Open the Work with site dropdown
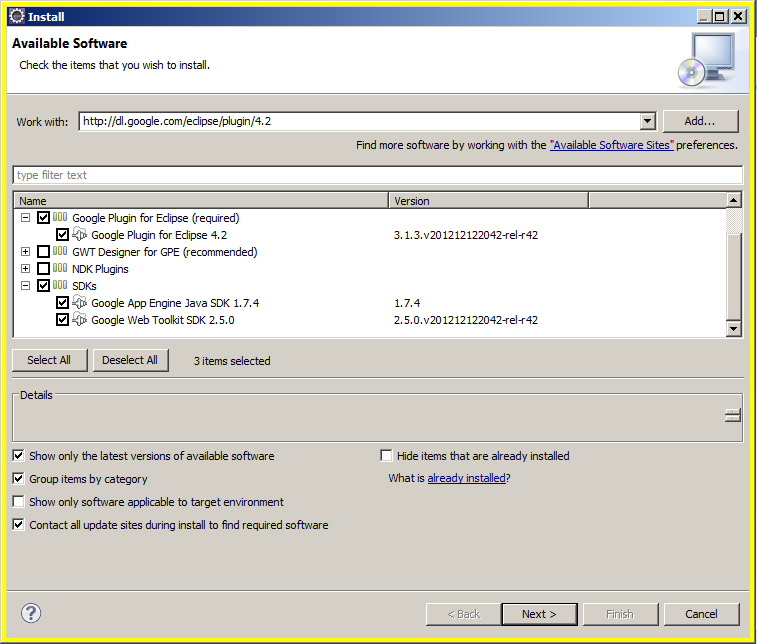757x644 pixels. tap(647, 121)
